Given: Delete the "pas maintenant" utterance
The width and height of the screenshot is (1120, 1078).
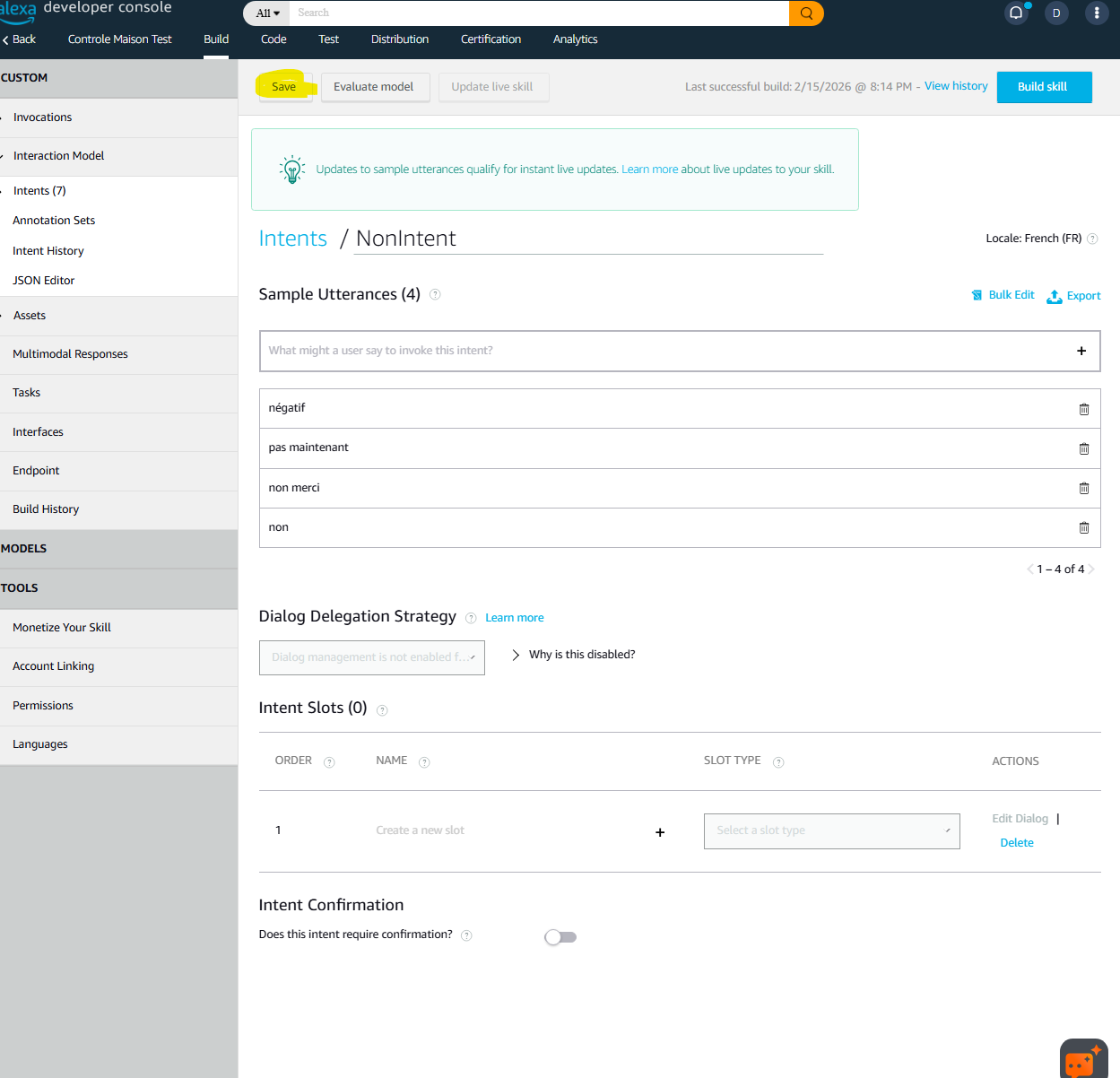Looking at the screenshot, I should (1083, 448).
